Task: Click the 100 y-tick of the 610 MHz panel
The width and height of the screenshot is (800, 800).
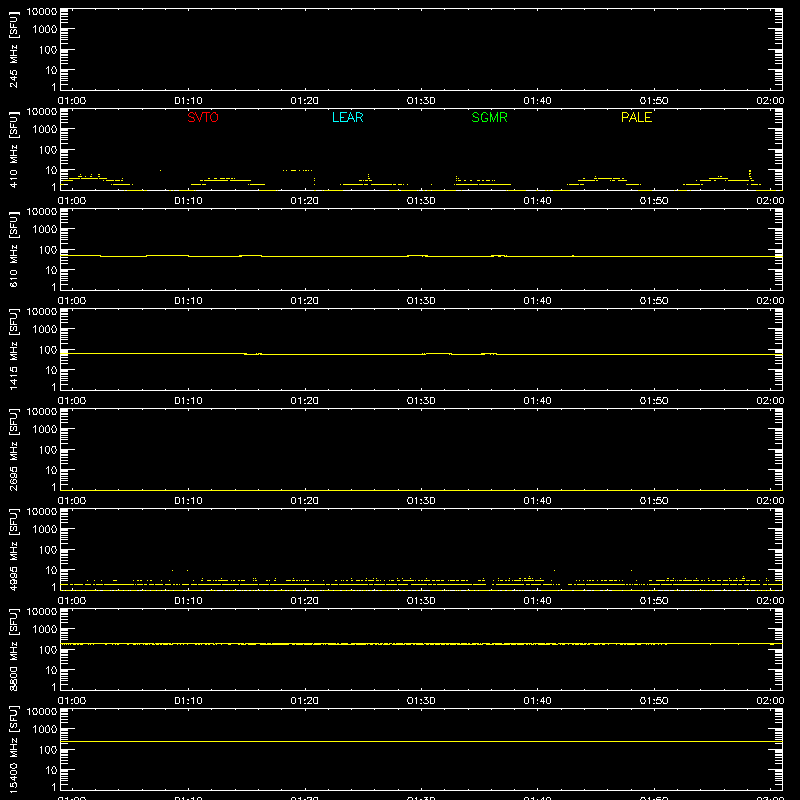Action: [x=48, y=250]
